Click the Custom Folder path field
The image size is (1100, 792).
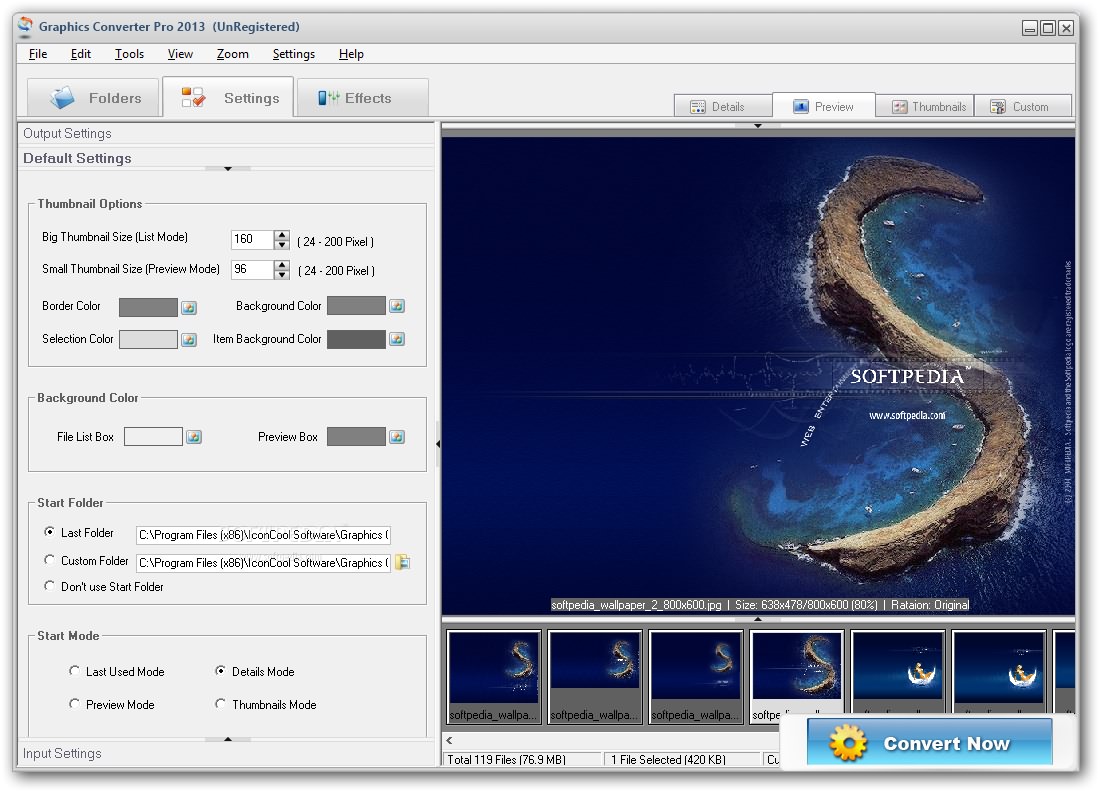[x=263, y=563]
